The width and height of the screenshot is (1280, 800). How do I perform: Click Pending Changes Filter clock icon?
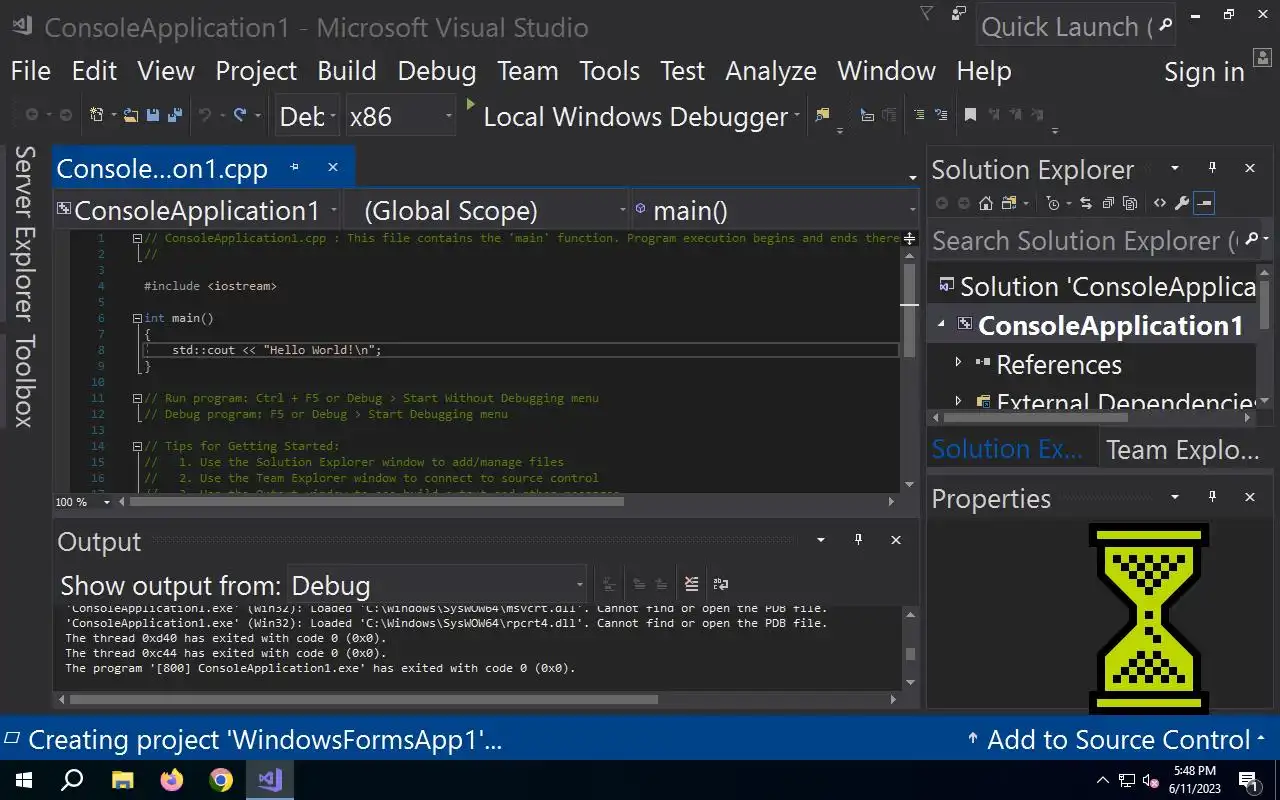[x=1052, y=203]
